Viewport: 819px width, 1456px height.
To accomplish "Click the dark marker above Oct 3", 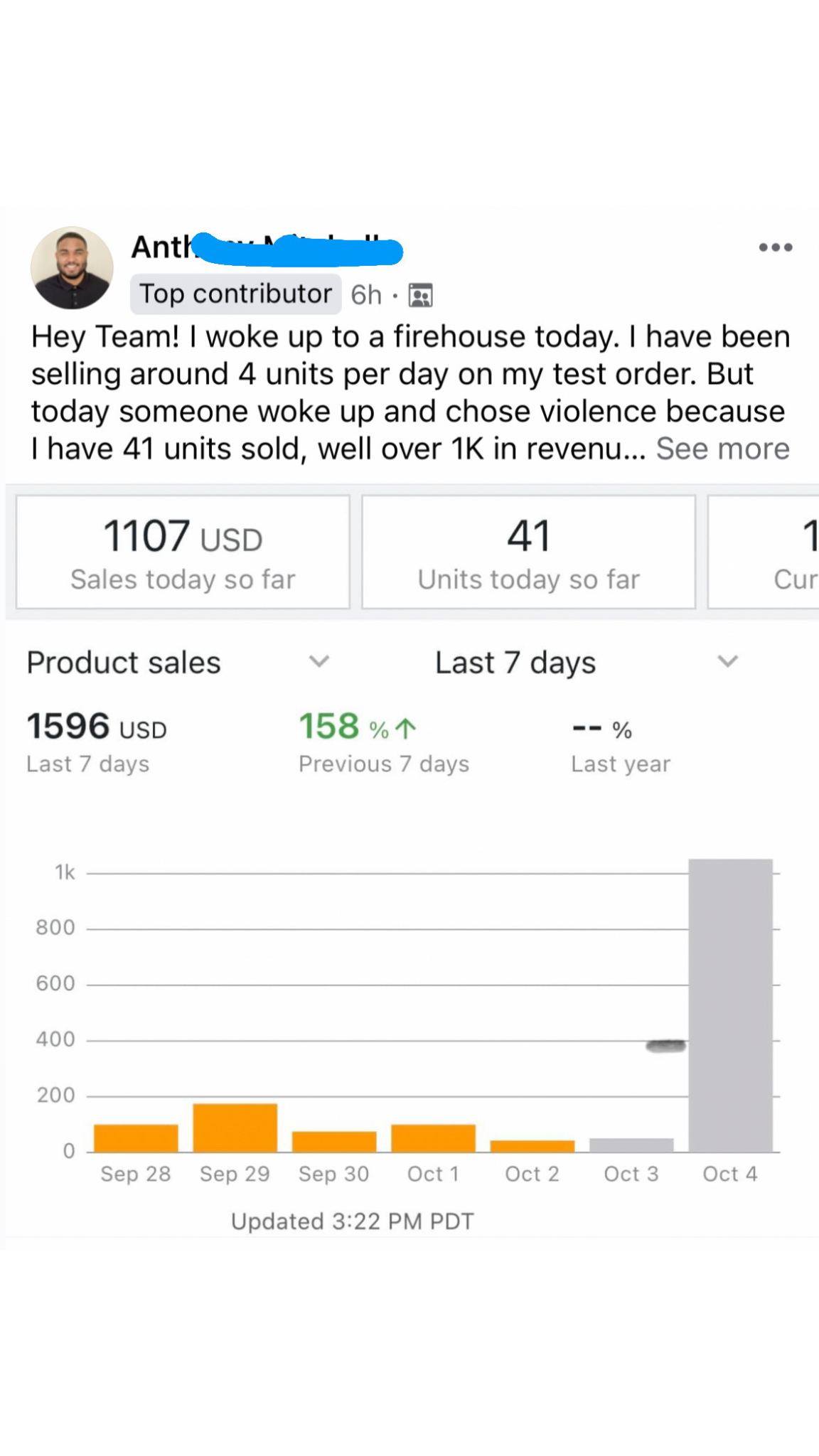I will click(665, 1045).
